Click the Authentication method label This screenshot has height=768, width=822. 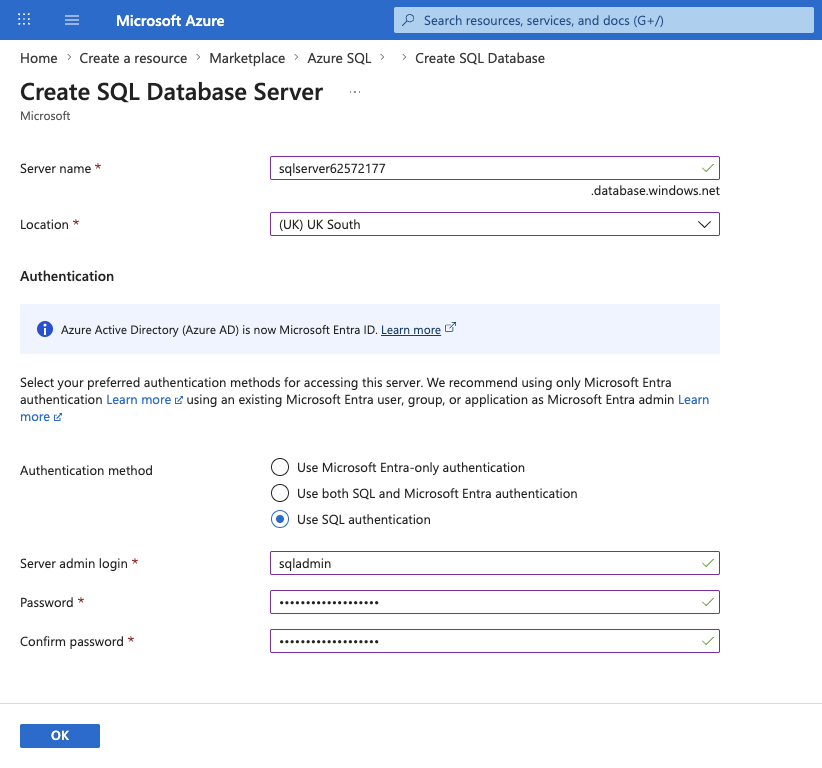(86, 471)
